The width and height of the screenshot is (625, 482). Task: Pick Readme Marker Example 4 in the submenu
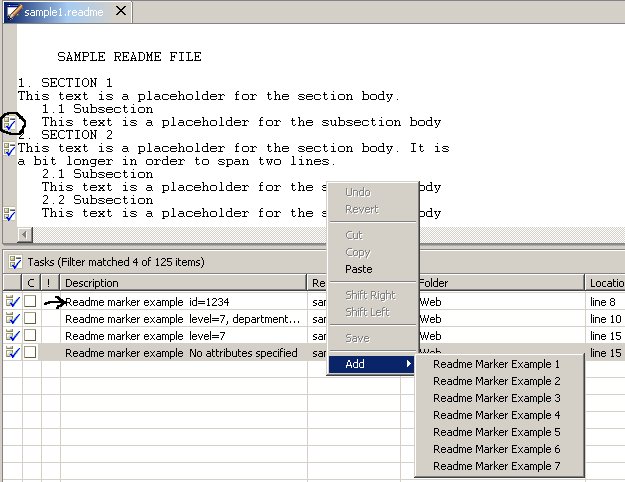coord(496,415)
